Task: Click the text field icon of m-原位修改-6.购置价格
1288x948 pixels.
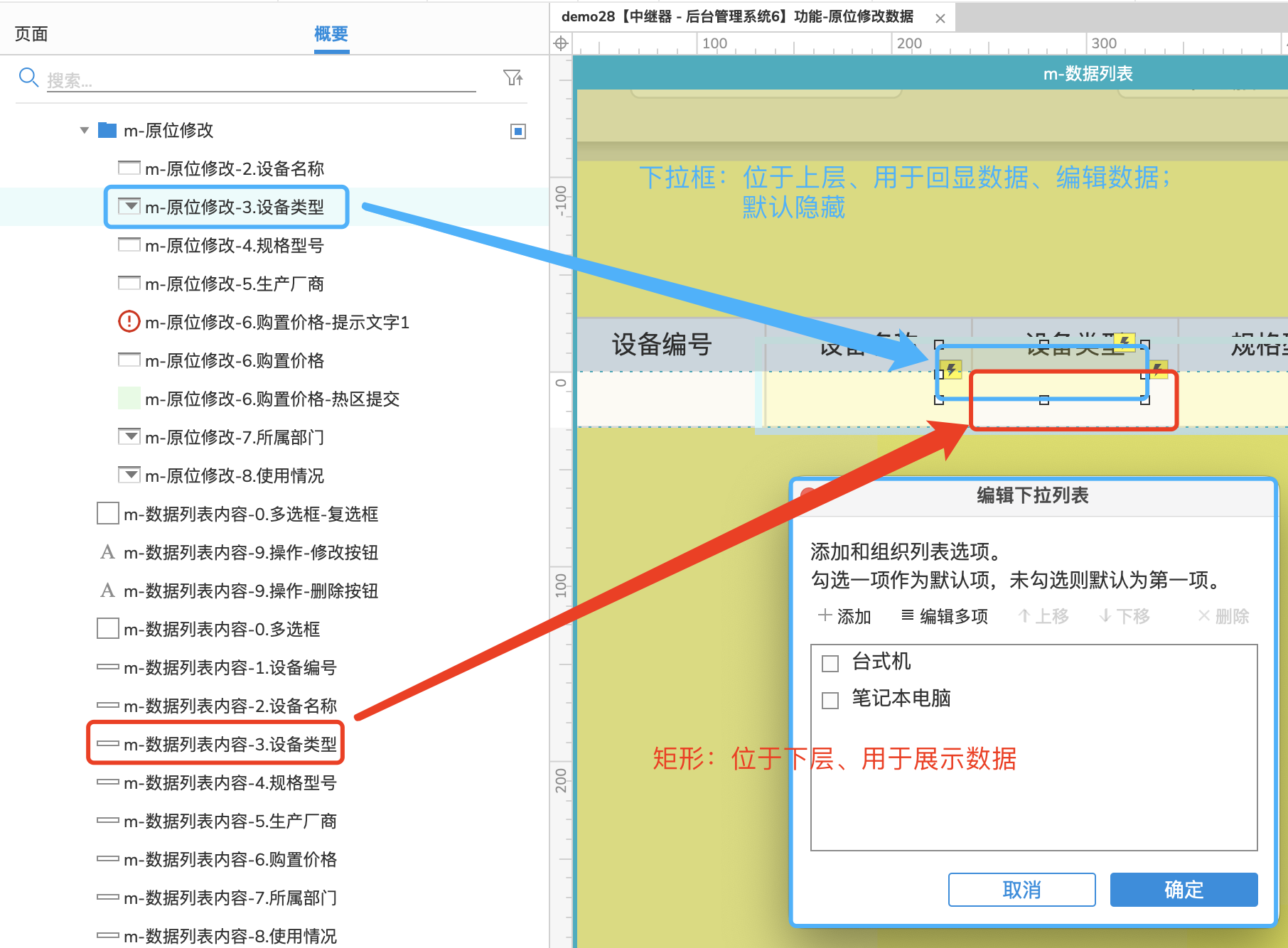Action: click(129, 360)
